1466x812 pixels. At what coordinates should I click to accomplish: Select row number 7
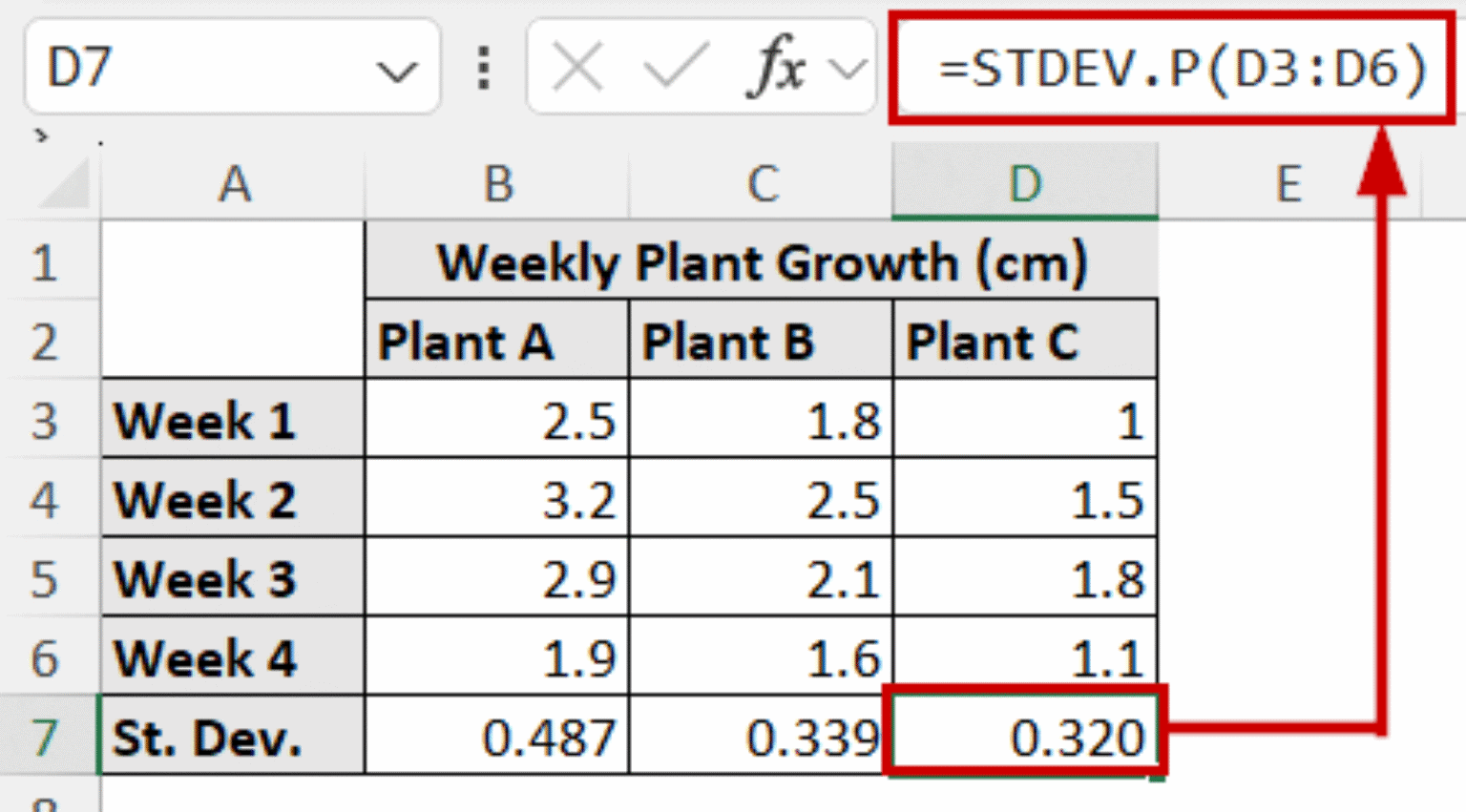pos(48,735)
